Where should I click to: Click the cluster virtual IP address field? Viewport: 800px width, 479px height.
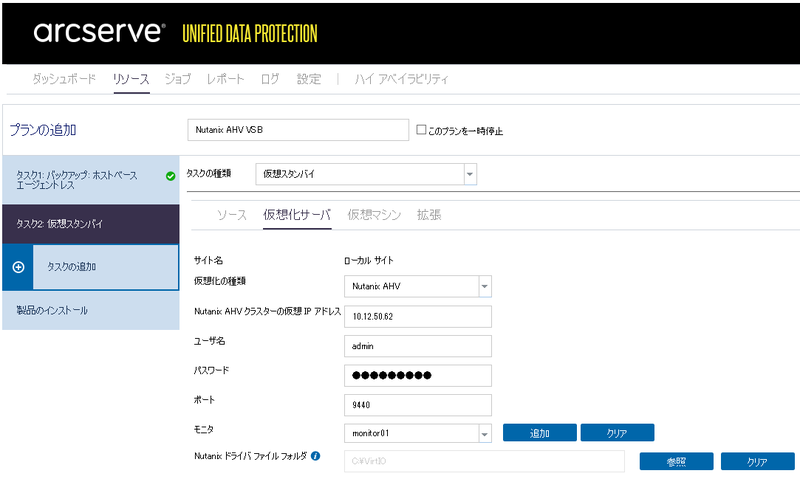click(x=418, y=316)
